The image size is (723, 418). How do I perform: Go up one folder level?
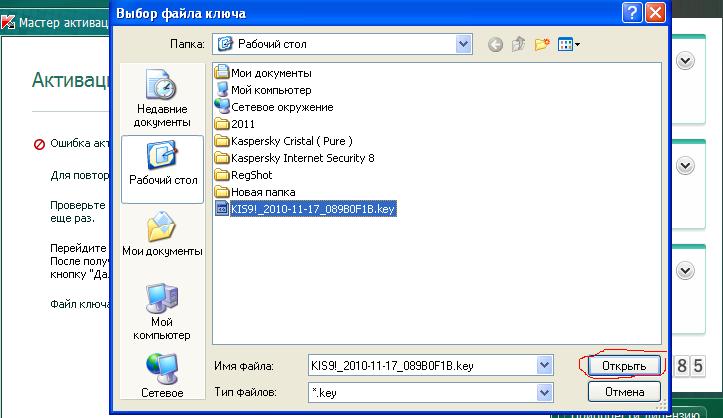point(518,45)
